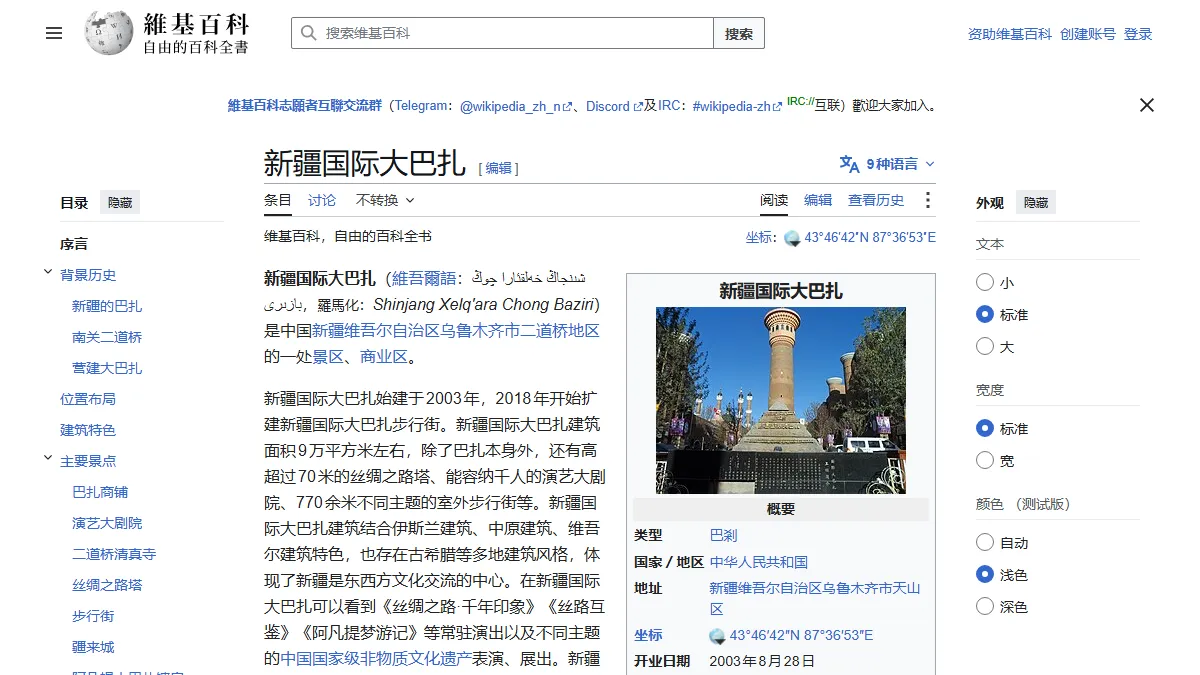Click the 坐标 label link in infobox
1200x675 pixels.
coord(648,636)
